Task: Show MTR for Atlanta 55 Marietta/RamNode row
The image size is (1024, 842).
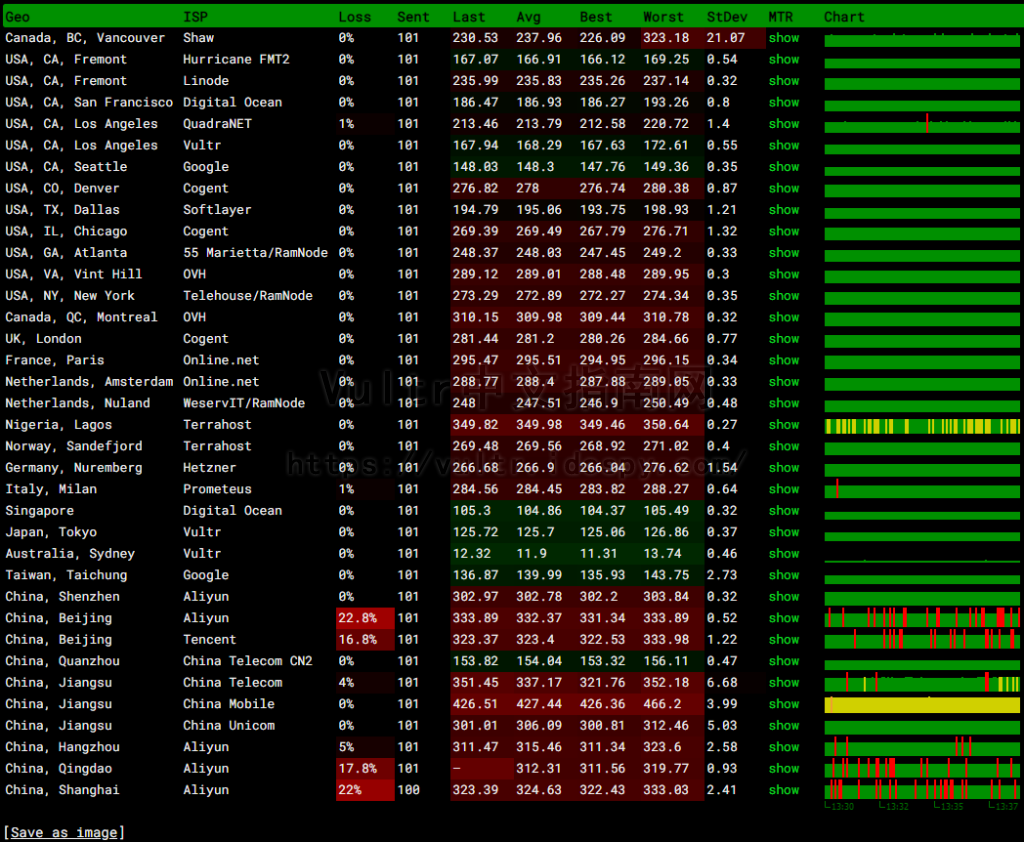Action: (x=784, y=253)
